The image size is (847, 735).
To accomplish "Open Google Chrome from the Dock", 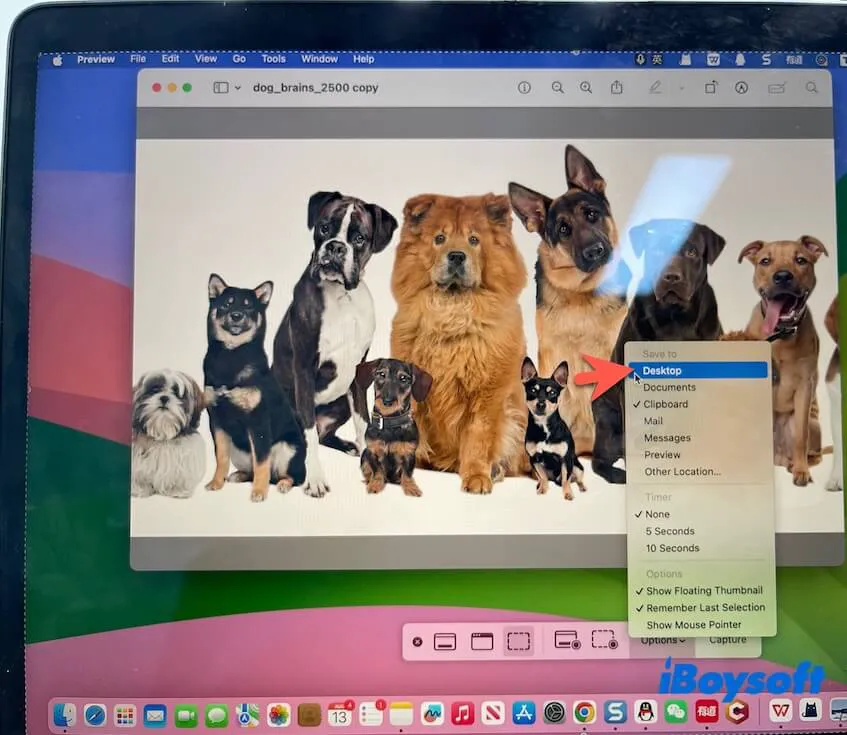I will (x=585, y=712).
